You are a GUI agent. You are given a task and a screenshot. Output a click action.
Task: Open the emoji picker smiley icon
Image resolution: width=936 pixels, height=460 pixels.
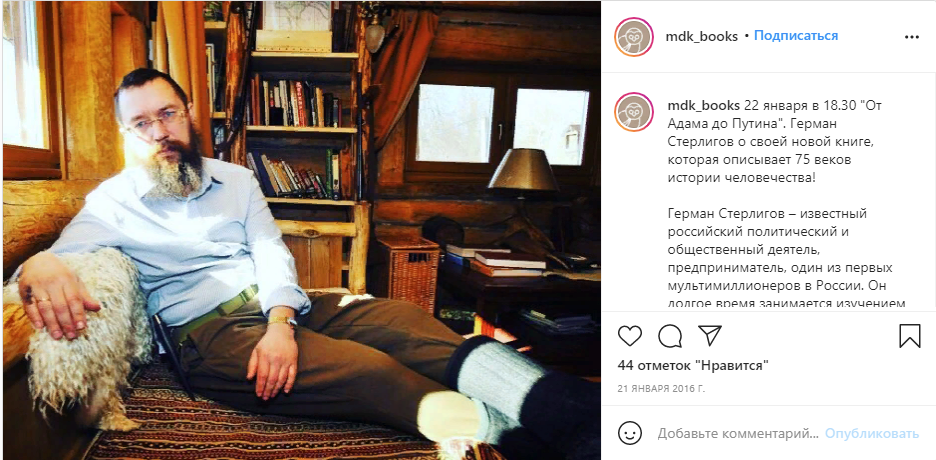630,433
